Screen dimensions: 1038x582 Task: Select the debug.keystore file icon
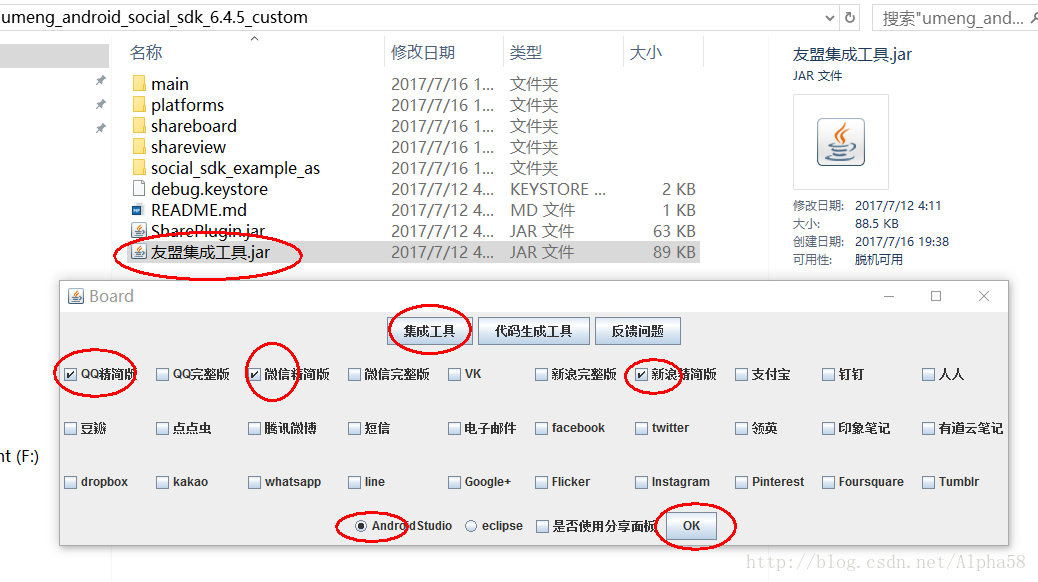tap(139, 188)
